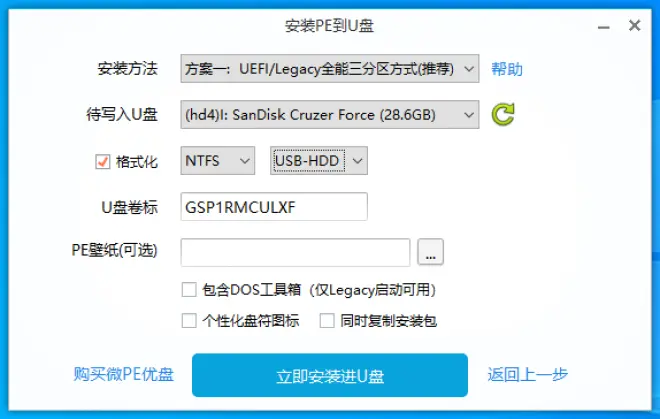The height and width of the screenshot is (419, 660).
Task: Focus the empty PE壁纸 path field
Action: (295, 252)
